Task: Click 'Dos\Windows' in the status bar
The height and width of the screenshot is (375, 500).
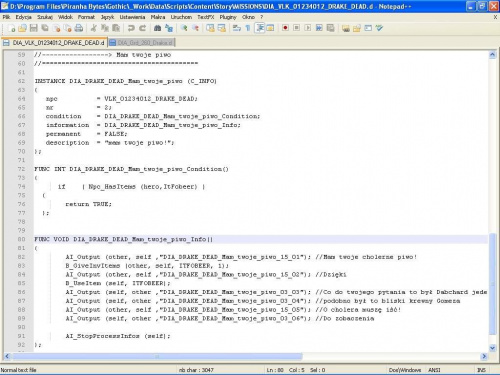Action: coord(404,370)
